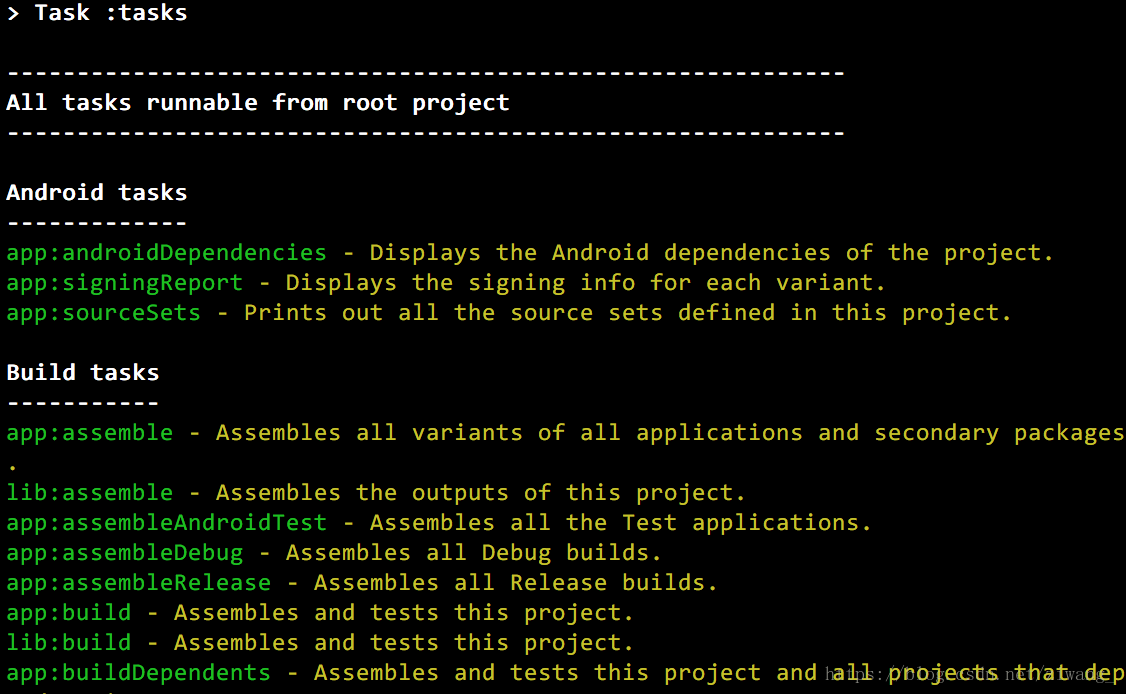Click 'Assembles all Release builds.' description

pos(516,583)
